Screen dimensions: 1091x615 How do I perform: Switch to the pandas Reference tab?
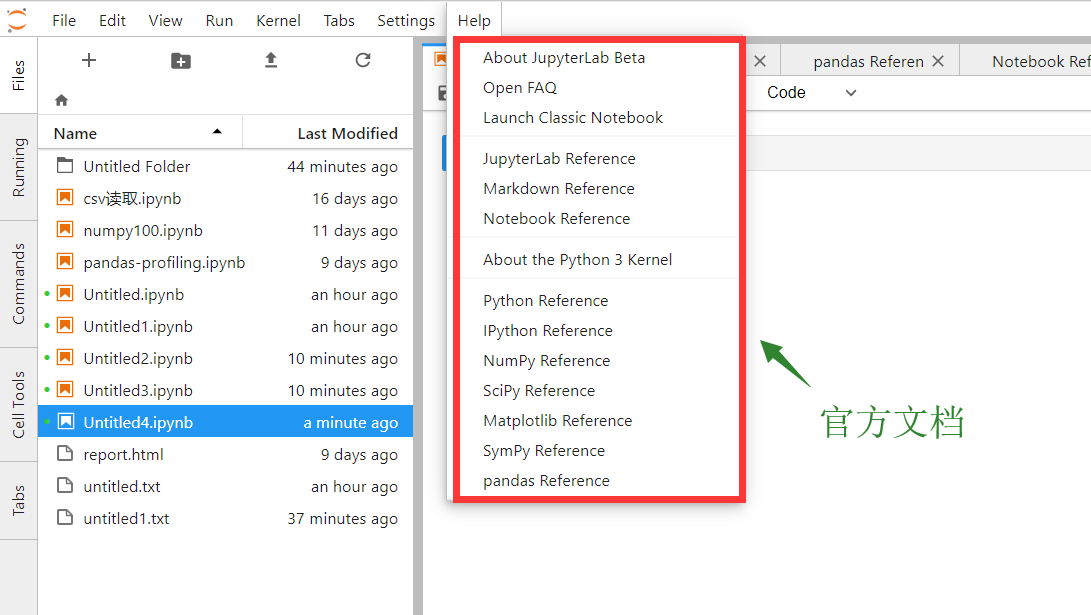[869, 61]
